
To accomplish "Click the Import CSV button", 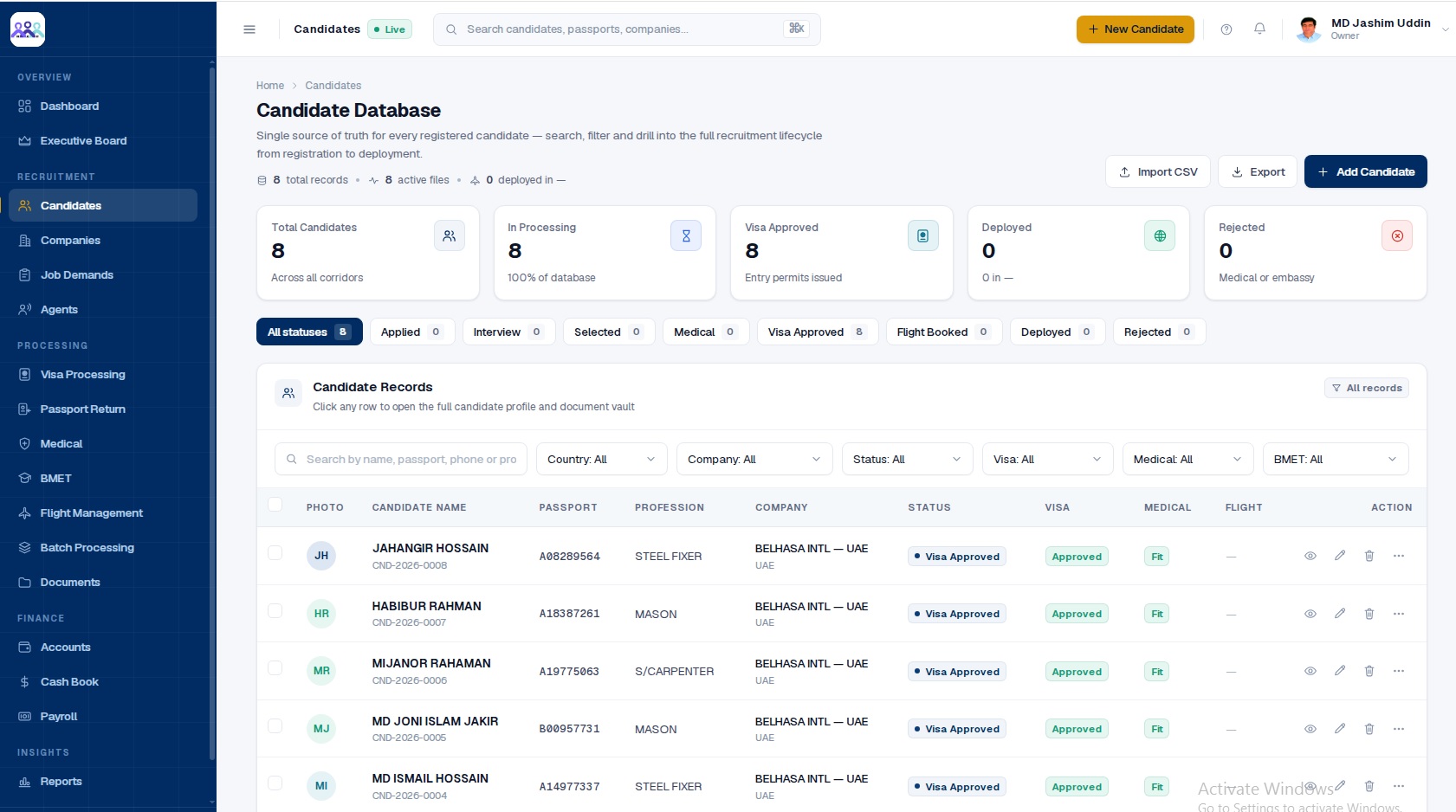I will (x=1158, y=171).
